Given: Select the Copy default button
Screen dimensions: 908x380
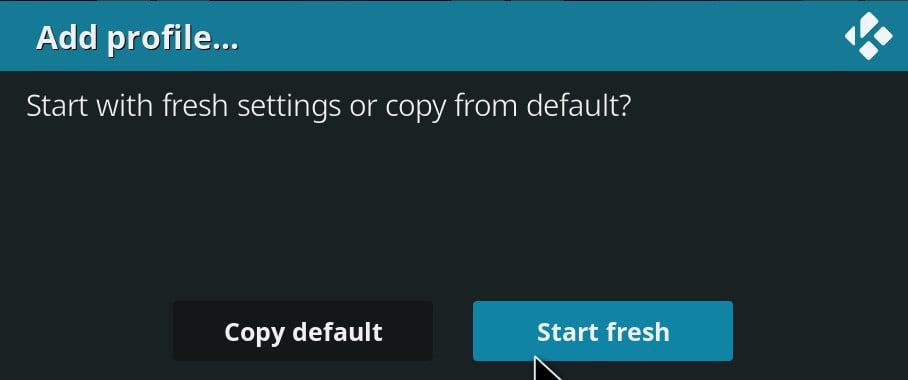Looking at the screenshot, I should point(303,331).
